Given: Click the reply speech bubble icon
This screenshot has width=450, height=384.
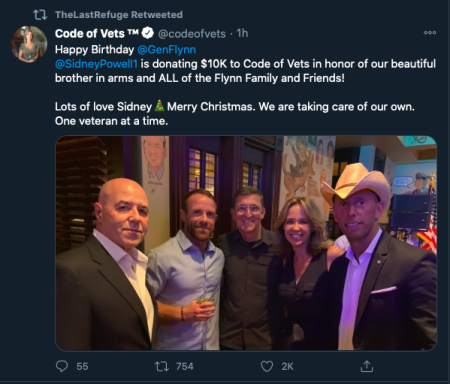Looking at the screenshot, I should point(62,366).
